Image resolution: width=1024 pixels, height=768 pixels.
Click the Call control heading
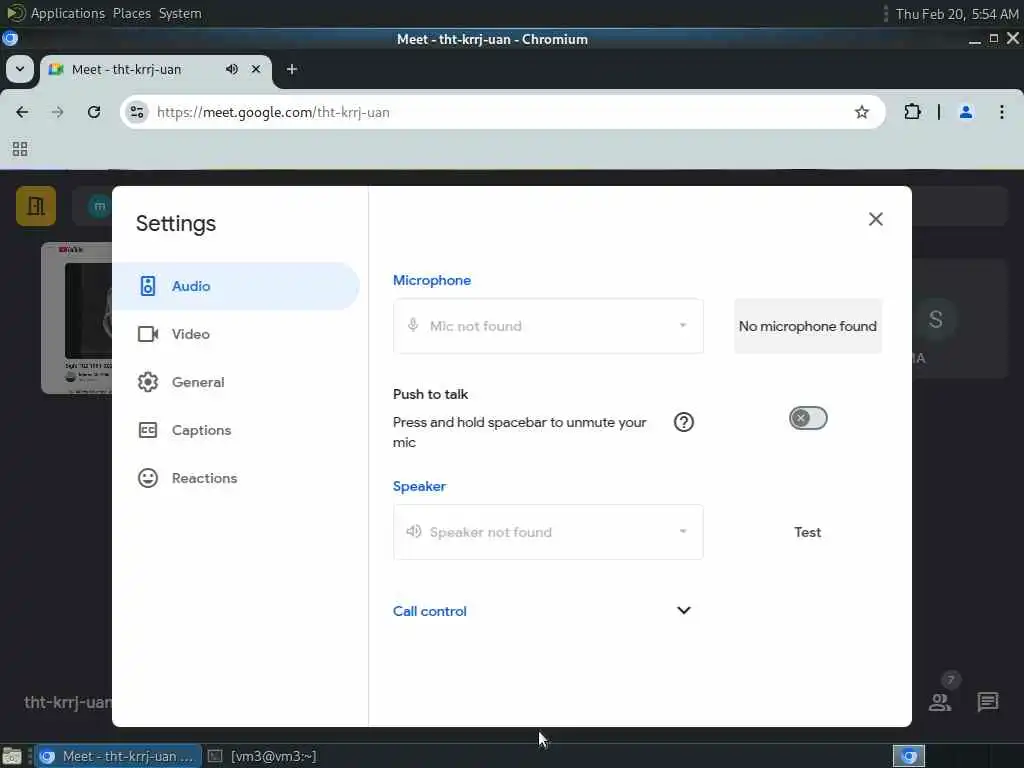[x=430, y=611]
